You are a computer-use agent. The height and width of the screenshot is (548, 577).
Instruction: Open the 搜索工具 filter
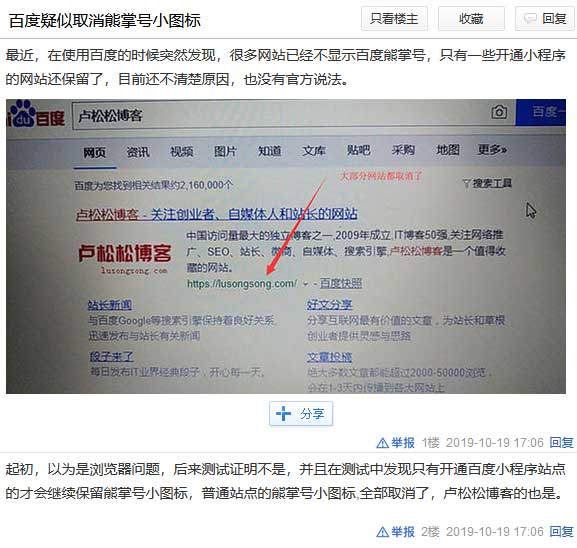[488, 183]
